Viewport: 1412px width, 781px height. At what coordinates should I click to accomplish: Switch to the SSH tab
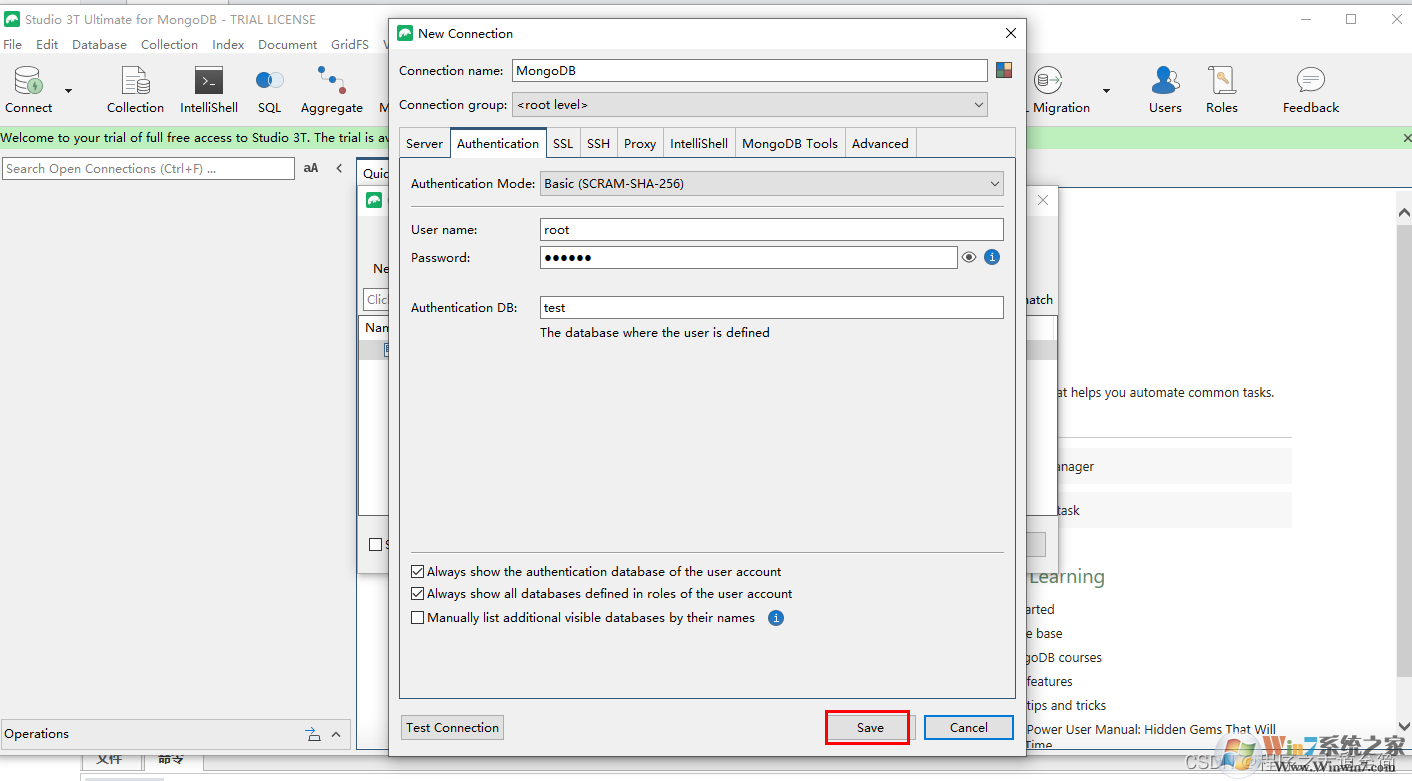coord(598,144)
